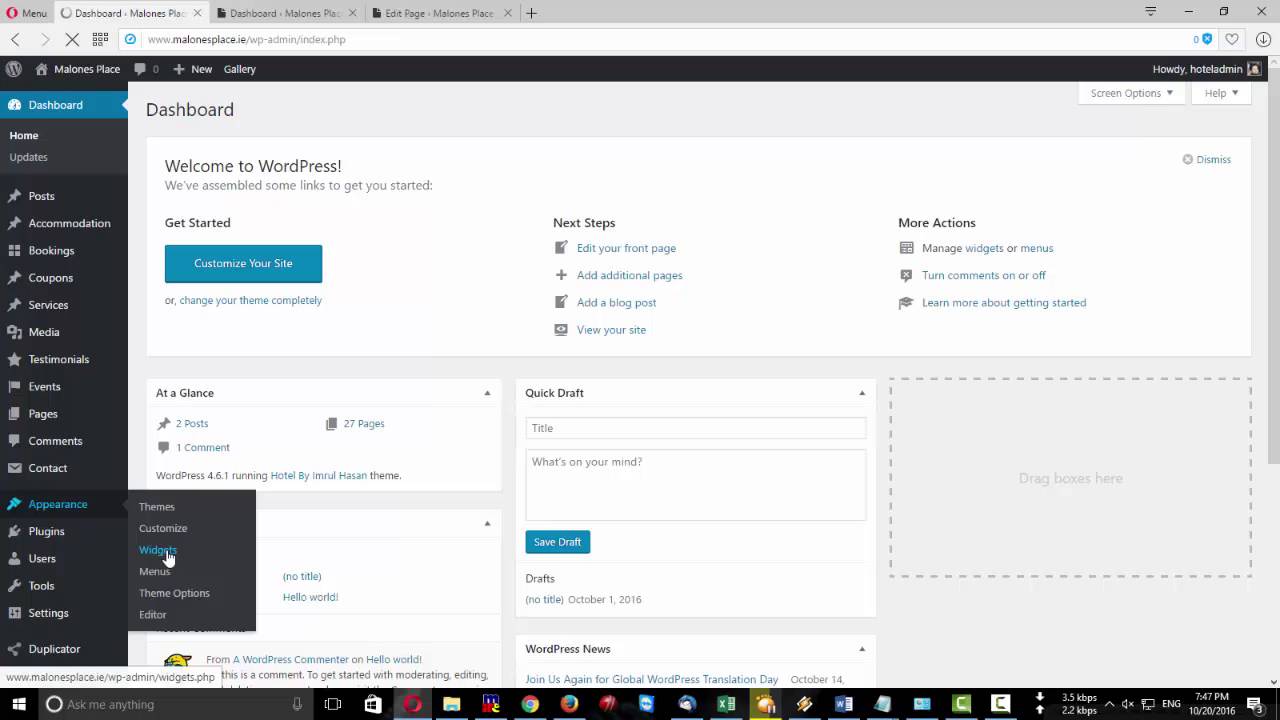
Task: Select Themes in Appearance submenu
Action: 156,507
